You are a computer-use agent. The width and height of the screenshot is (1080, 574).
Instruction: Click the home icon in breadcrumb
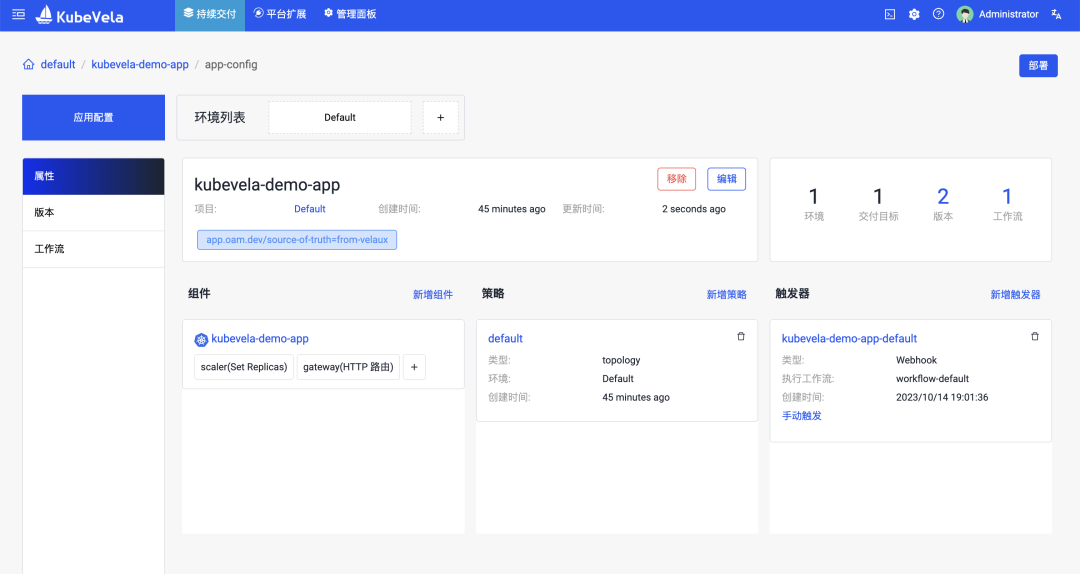click(x=28, y=64)
